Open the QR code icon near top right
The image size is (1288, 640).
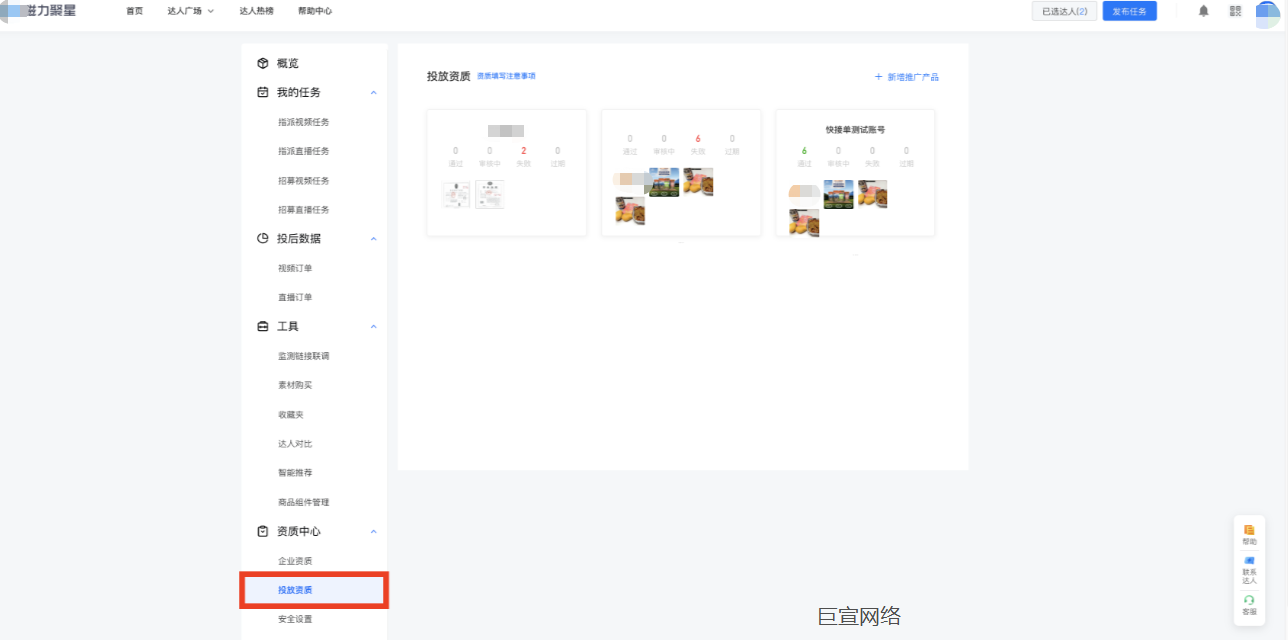click(1234, 10)
